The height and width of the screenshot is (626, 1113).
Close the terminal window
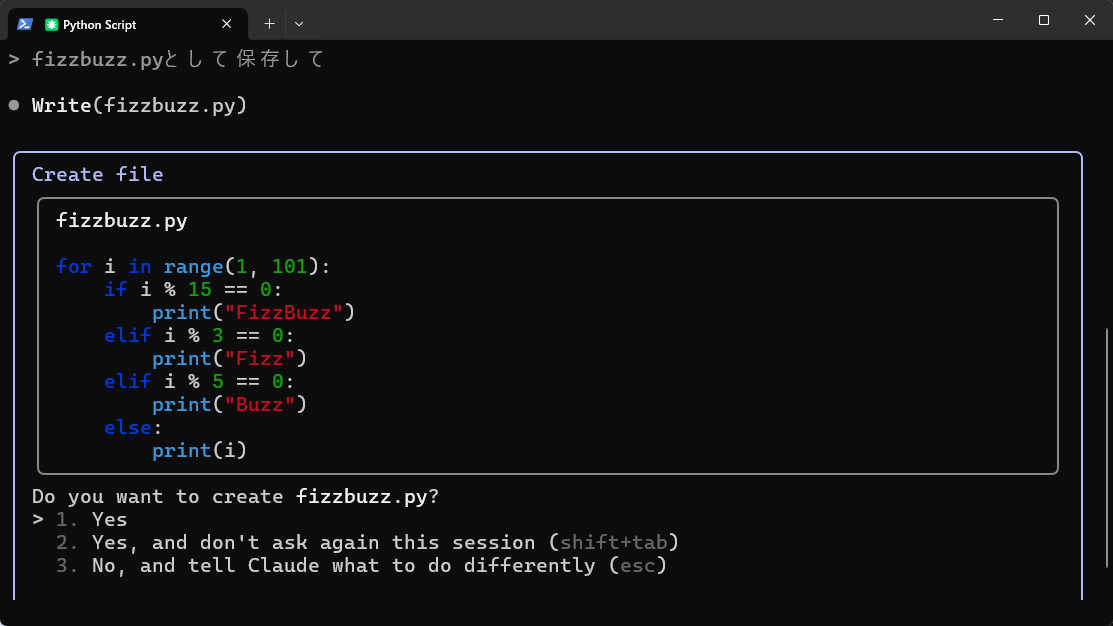pos(1090,20)
